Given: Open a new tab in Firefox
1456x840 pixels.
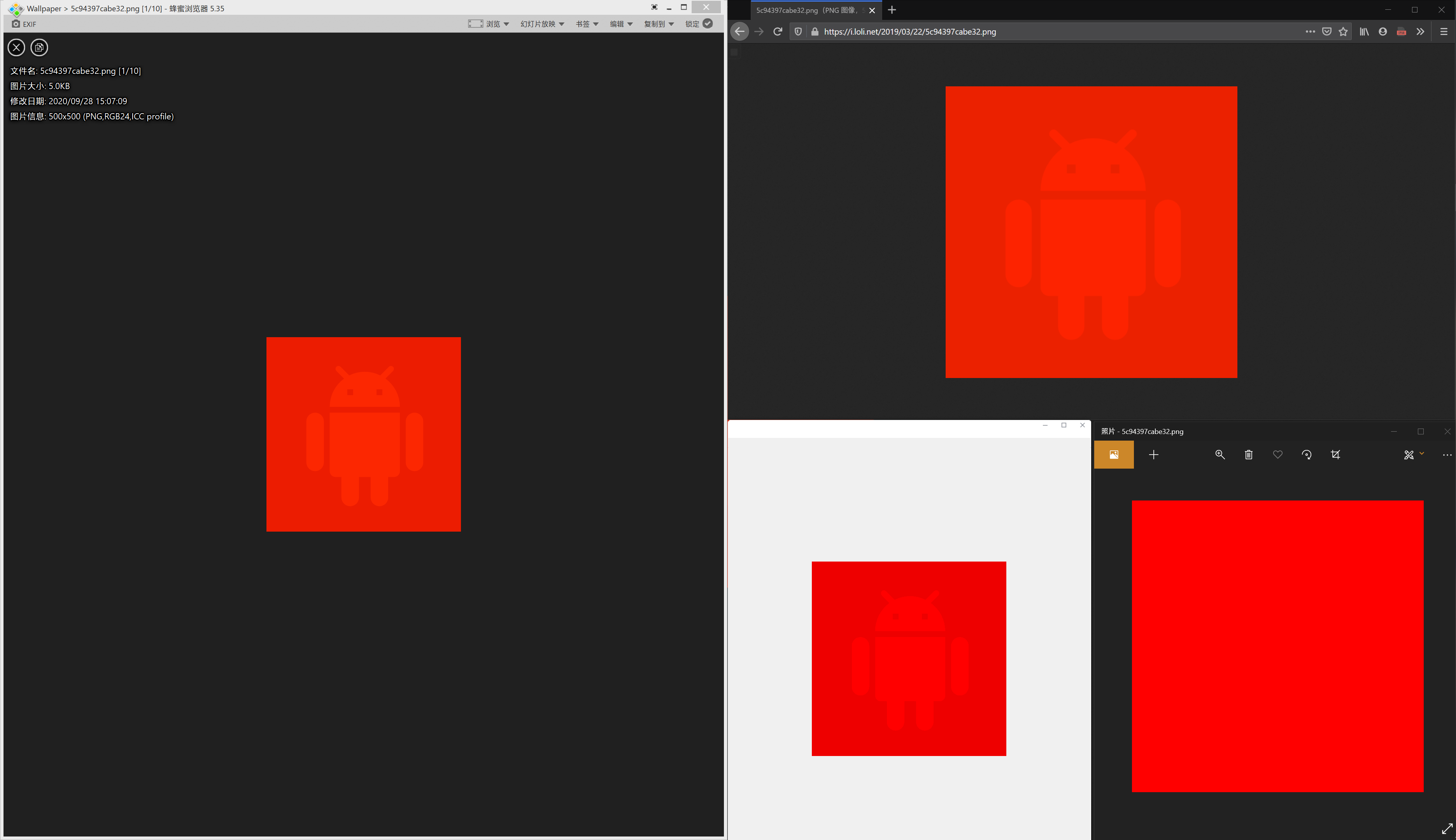Looking at the screenshot, I should coord(892,10).
